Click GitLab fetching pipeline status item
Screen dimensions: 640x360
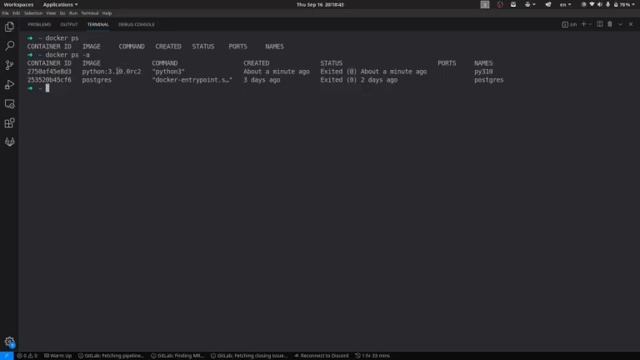[111, 356]
